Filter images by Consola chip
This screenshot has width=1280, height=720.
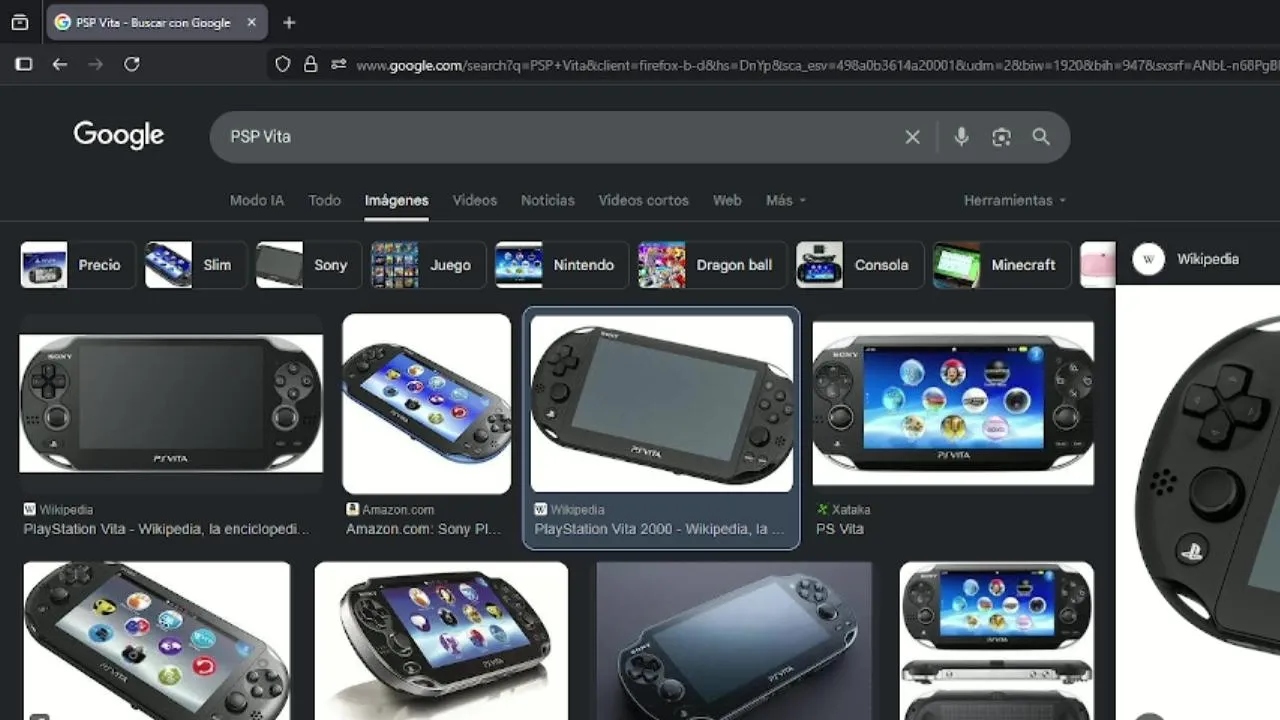coord(860,265)
